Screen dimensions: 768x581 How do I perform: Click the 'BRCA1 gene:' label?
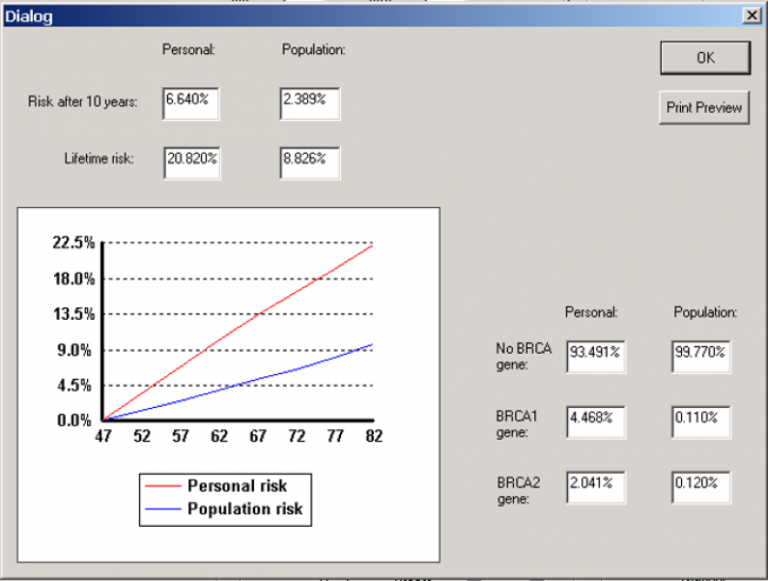pos(516,424)
